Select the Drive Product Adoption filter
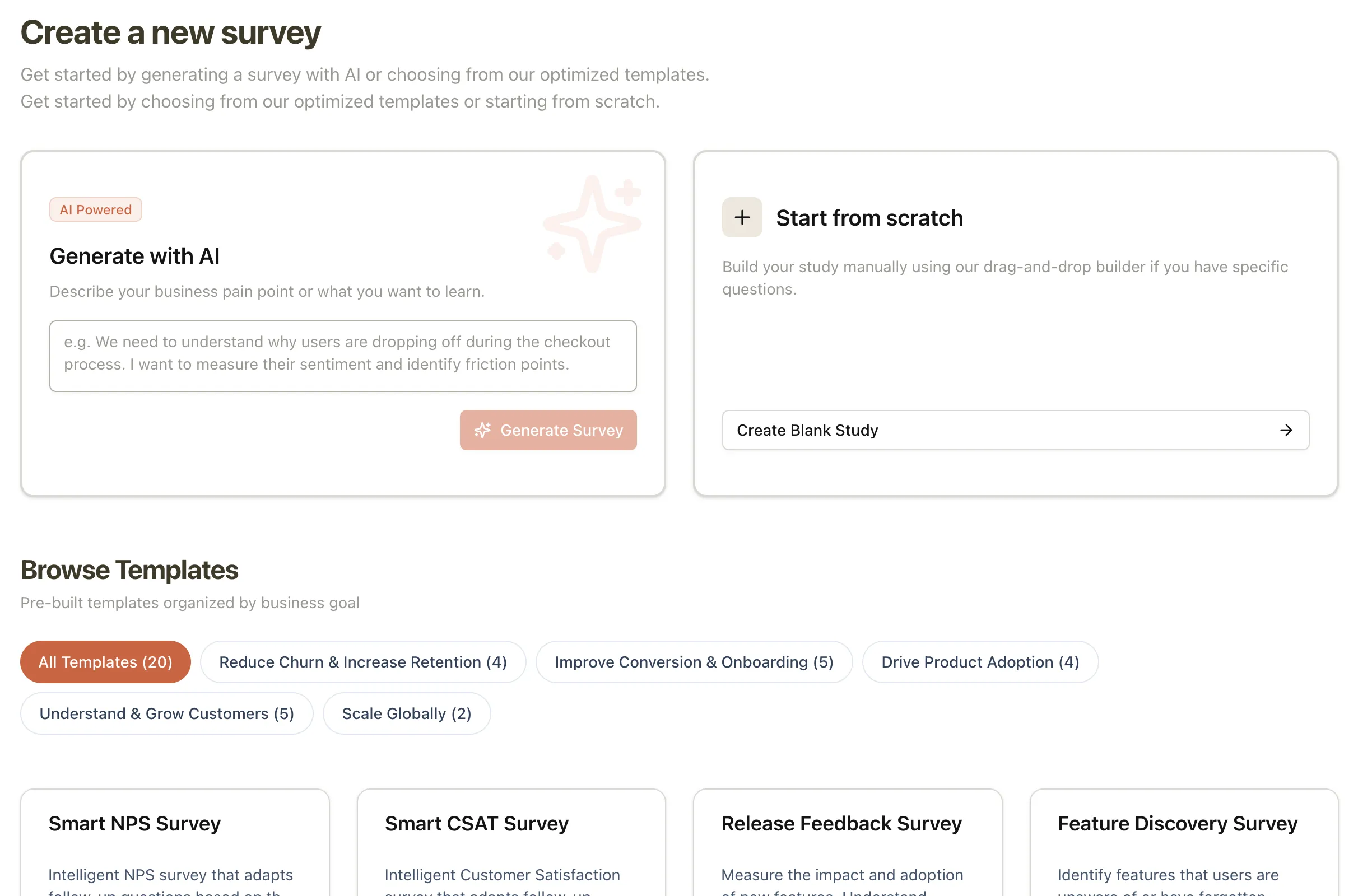 pos(980,662)
